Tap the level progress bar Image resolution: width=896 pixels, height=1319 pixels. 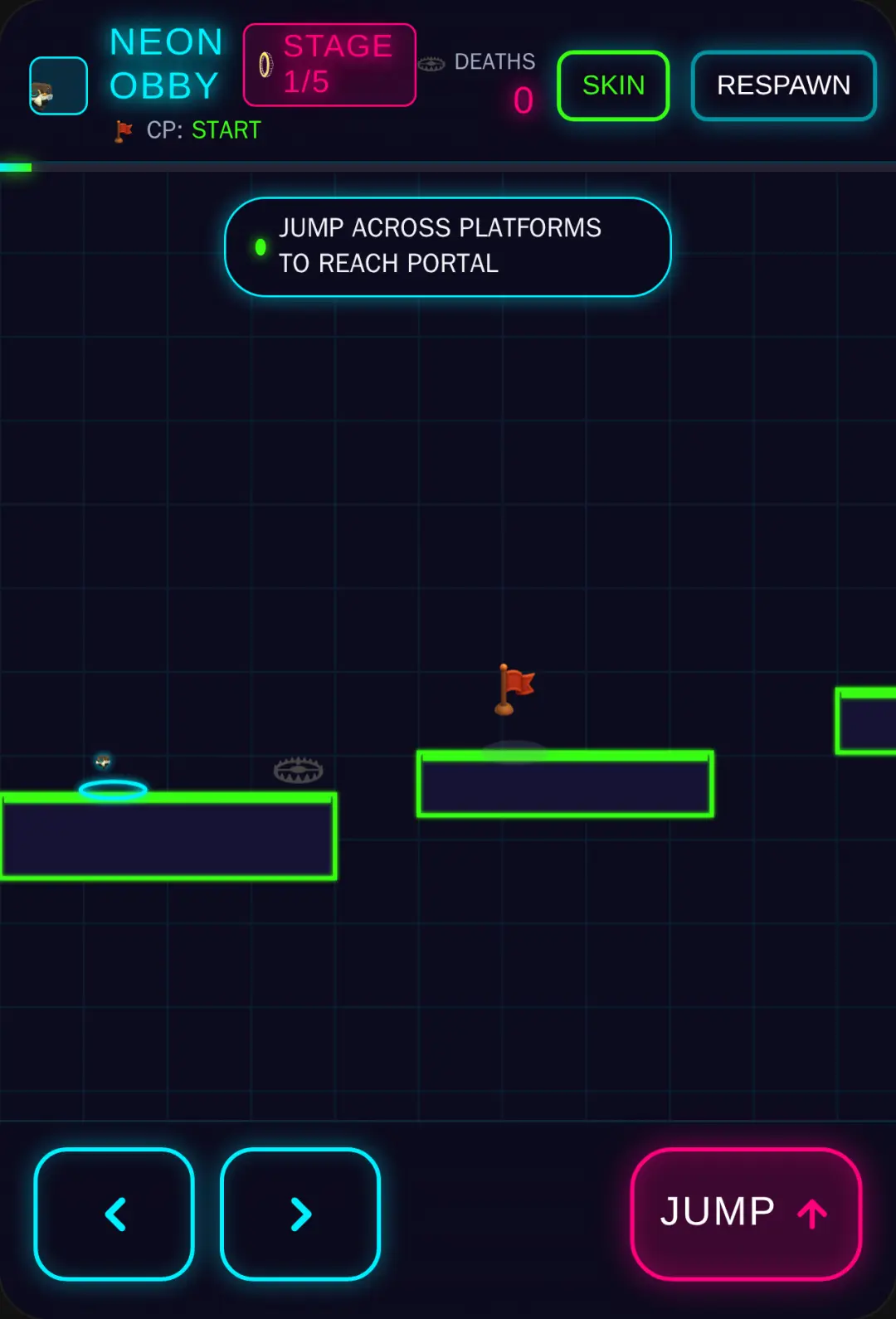448,168
